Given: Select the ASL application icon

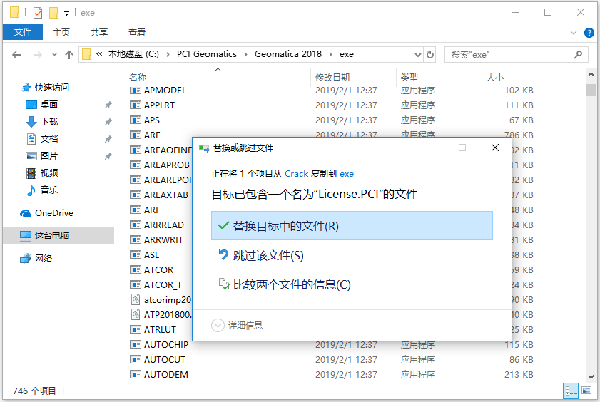Looking at the screenshot, I should [135, 255].
